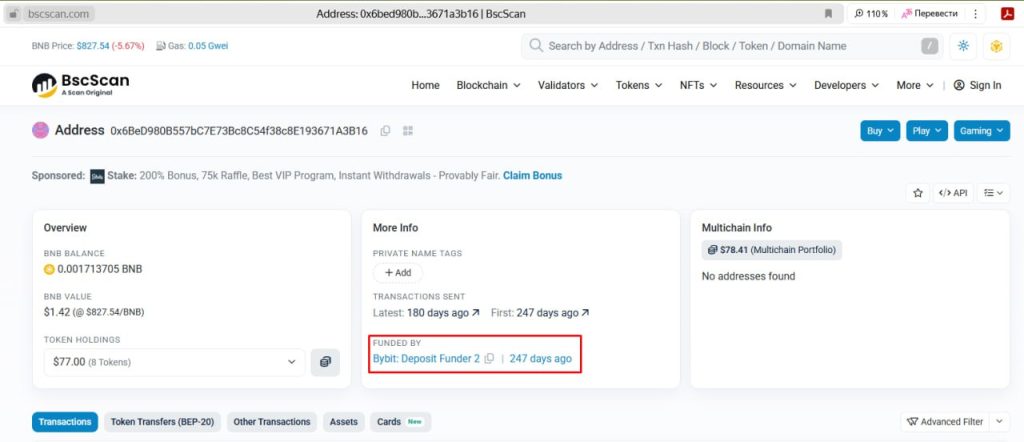Open the Blockchain menu
This screenshot has height=442, width=1024.
(488, 85)
